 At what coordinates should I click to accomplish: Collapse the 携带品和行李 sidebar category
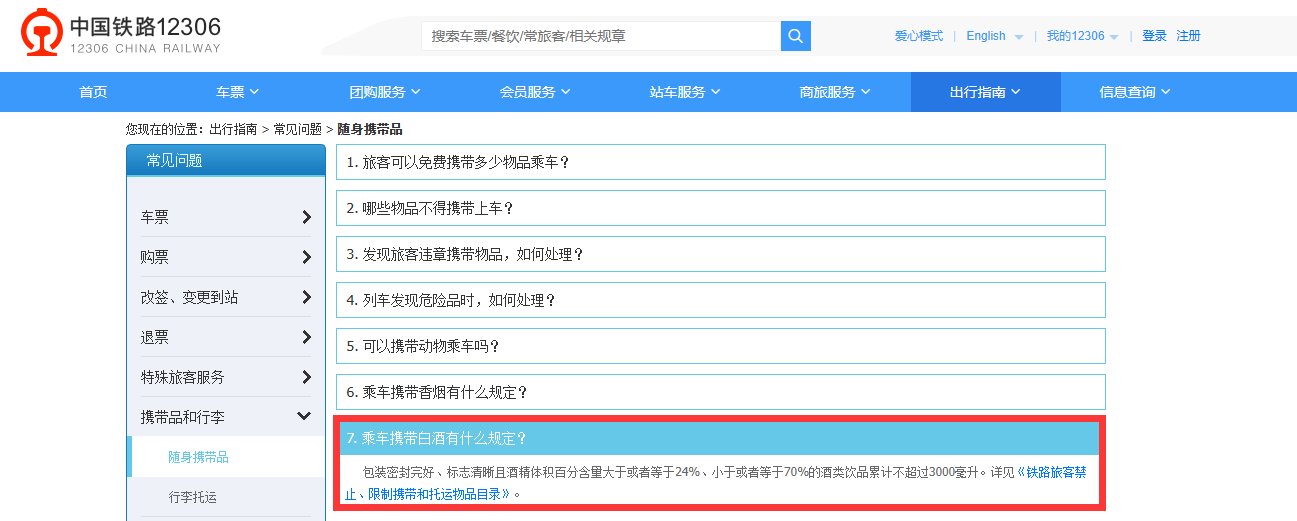[226, 417]
